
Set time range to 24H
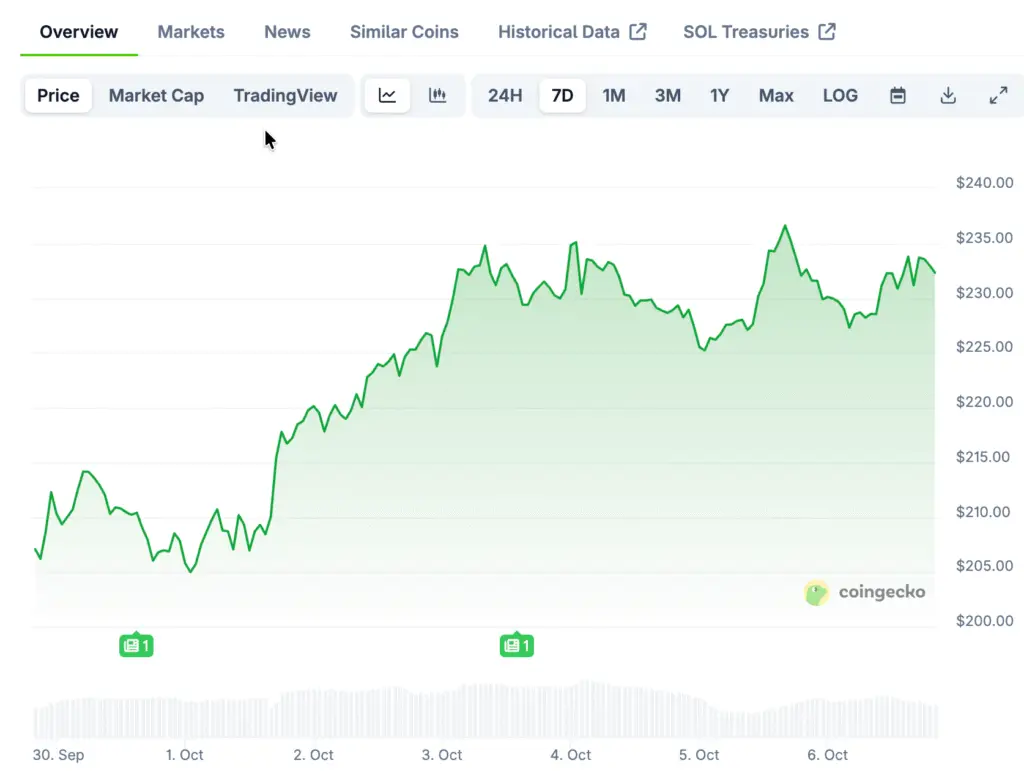click(505, 96)
